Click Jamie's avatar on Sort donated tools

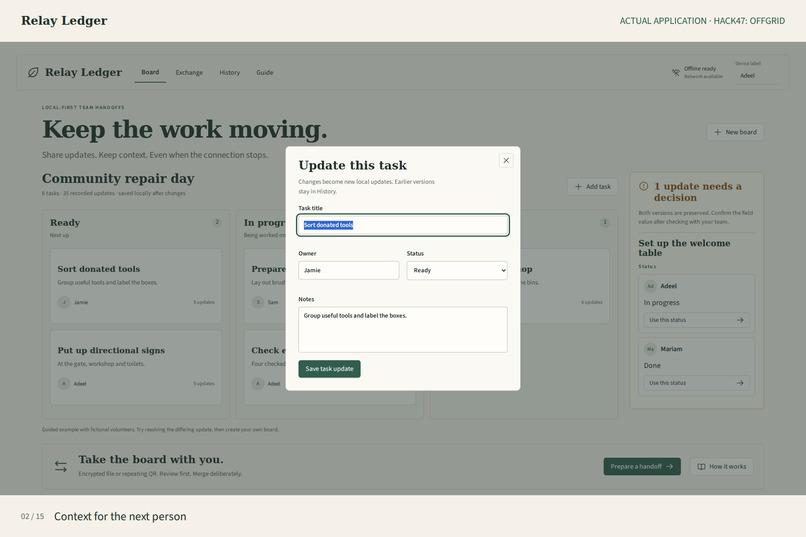(x=64, y=302)
